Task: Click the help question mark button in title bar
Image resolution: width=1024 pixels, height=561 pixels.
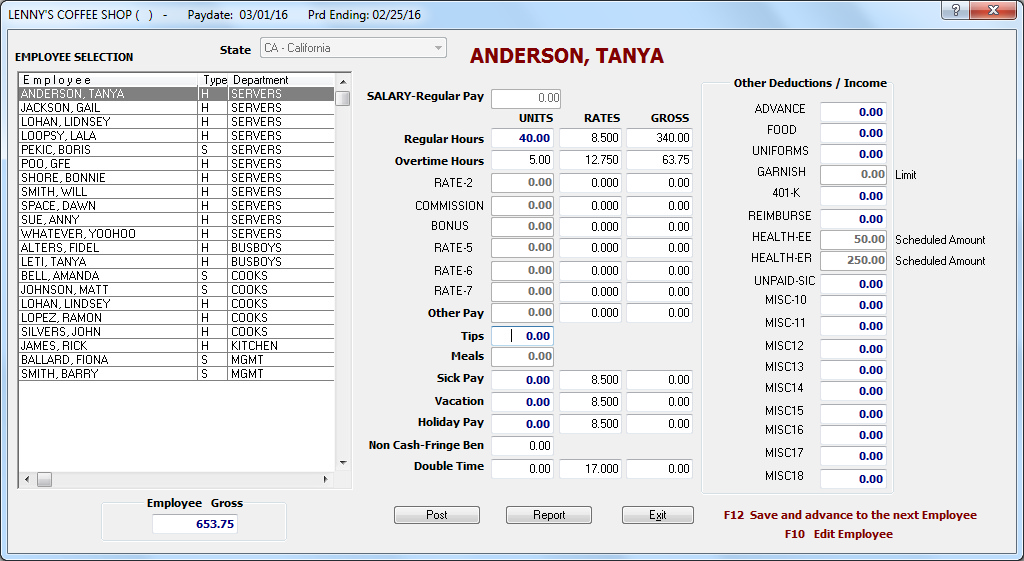Action: (x=955, y=10)
